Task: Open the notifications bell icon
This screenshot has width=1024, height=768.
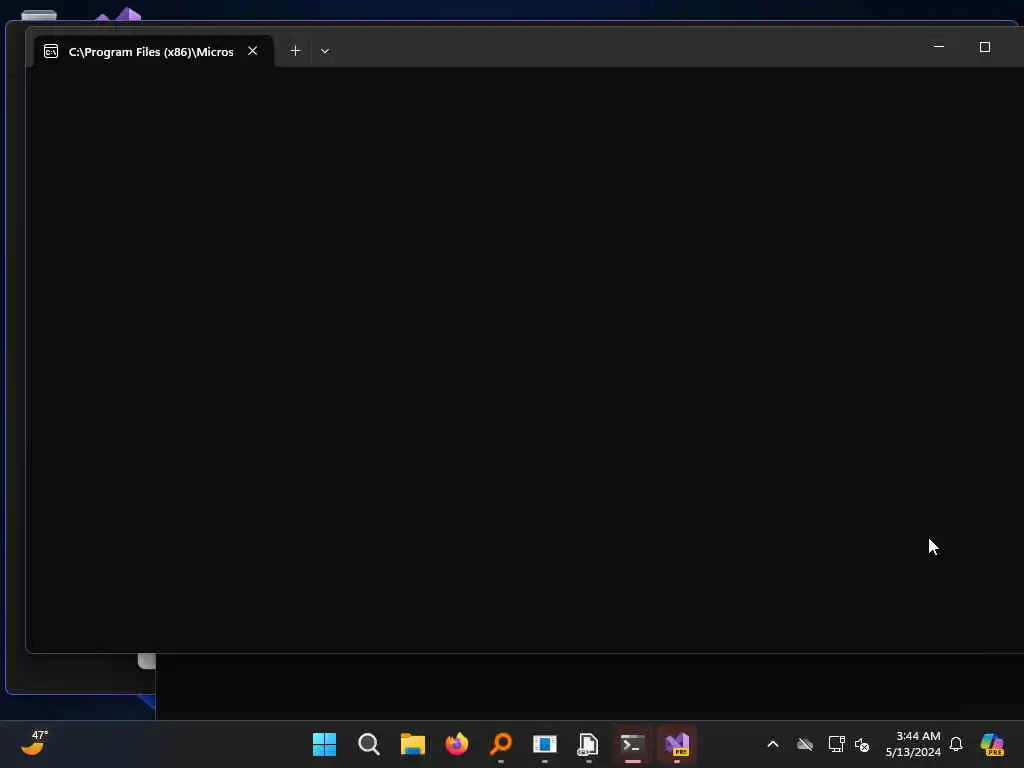Action: point(956,744)
